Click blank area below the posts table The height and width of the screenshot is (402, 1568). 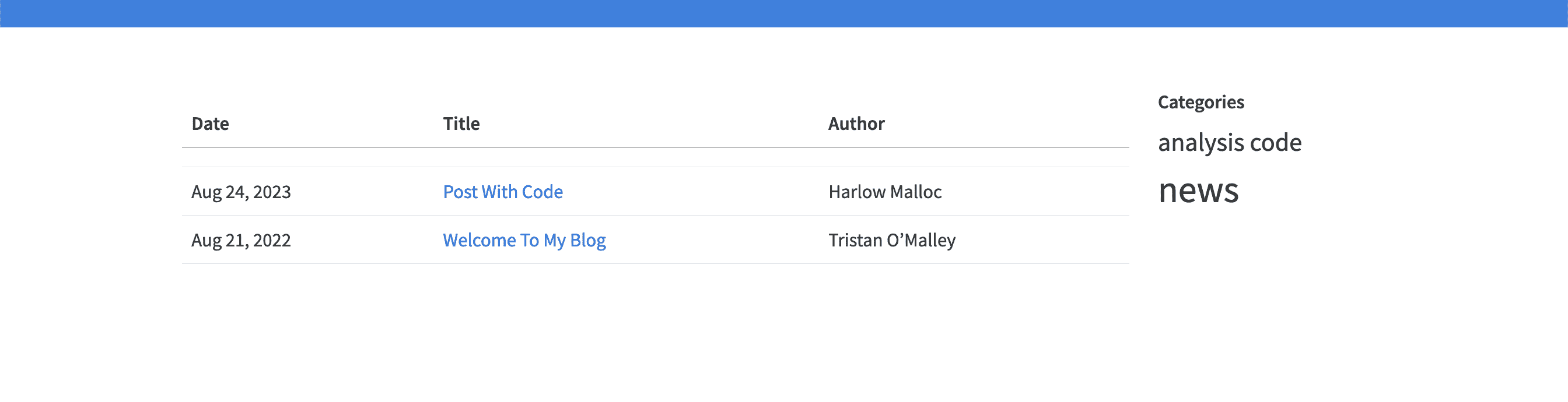[x=655, y=329]
